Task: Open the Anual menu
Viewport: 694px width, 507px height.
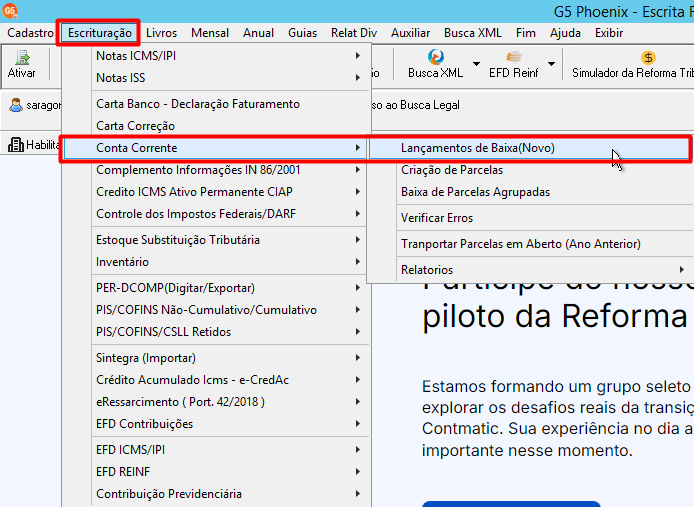Action: [x=258, y=33]
